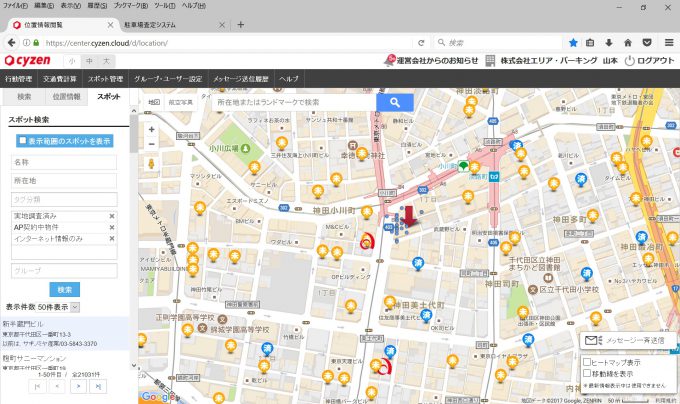Select large font size 大
The image size is (680, 404).
pyautogui.click(x=106, y=61)
